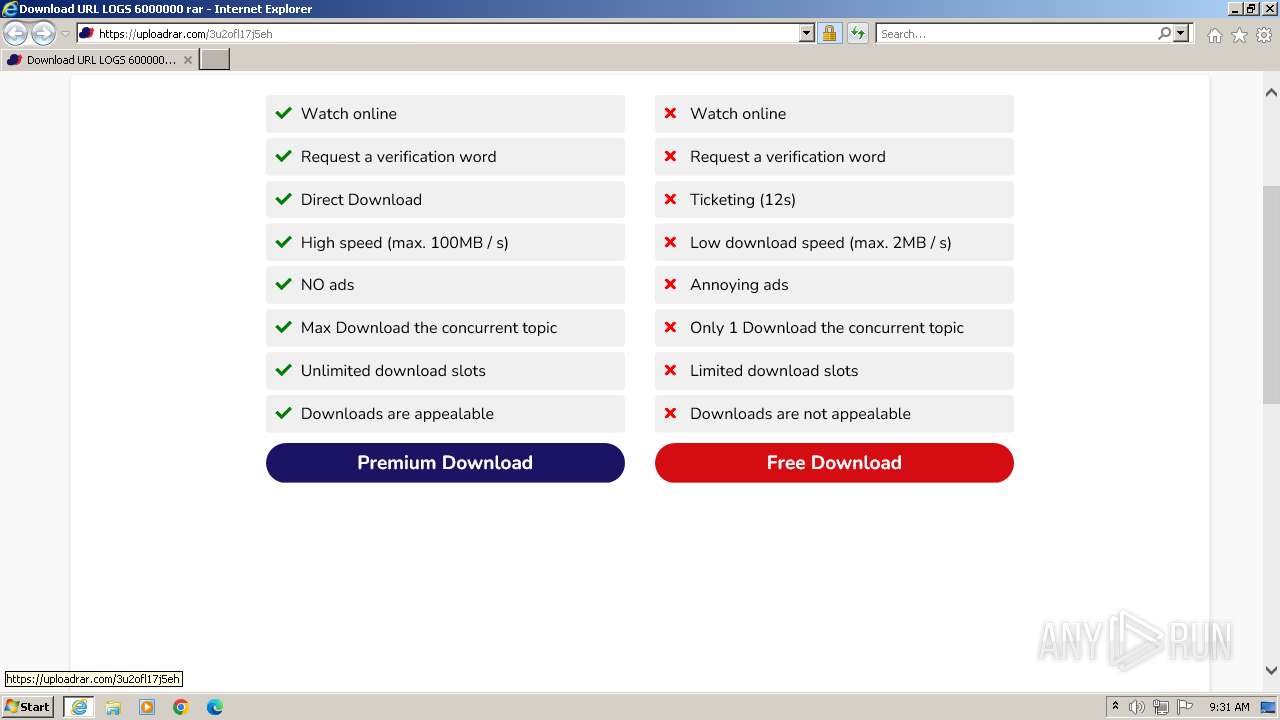The width and height of the screenshot is (1280, 720).
Task: Open Windows Media Player taskbar icon
Action: (x=147, y=707)
